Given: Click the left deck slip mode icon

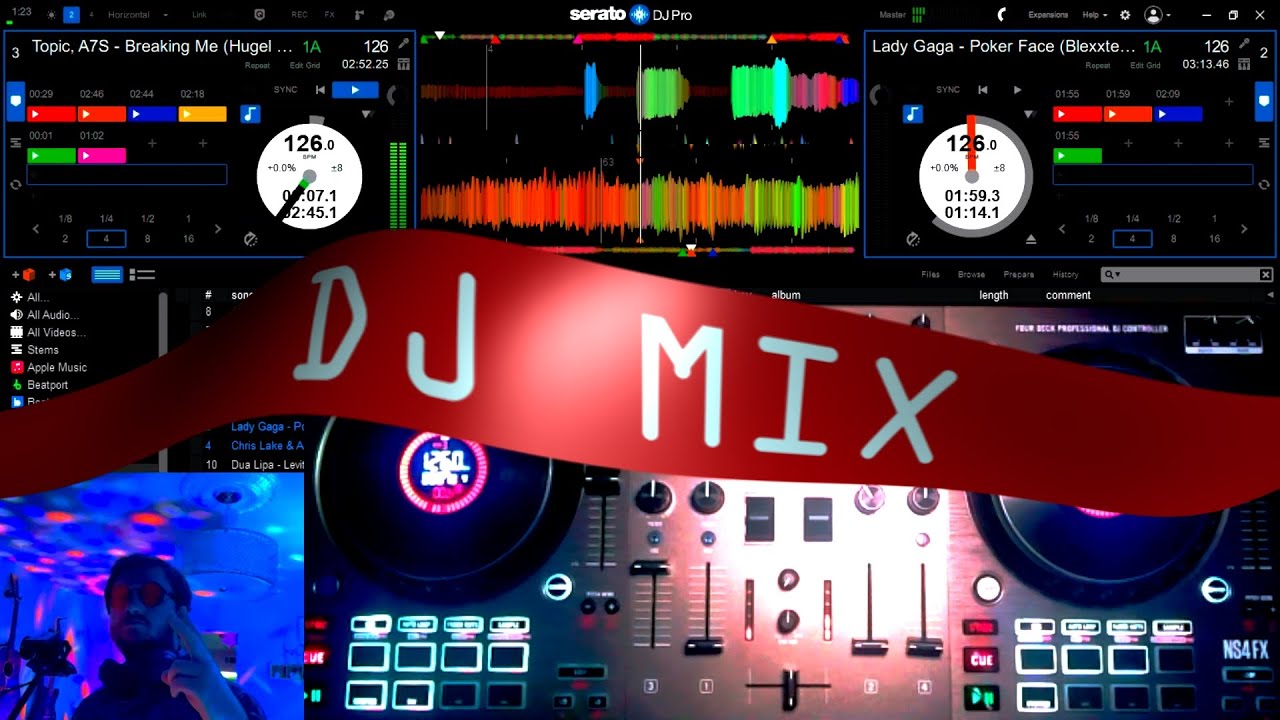Looking at the screenshot, I should [x=251, y=239].
